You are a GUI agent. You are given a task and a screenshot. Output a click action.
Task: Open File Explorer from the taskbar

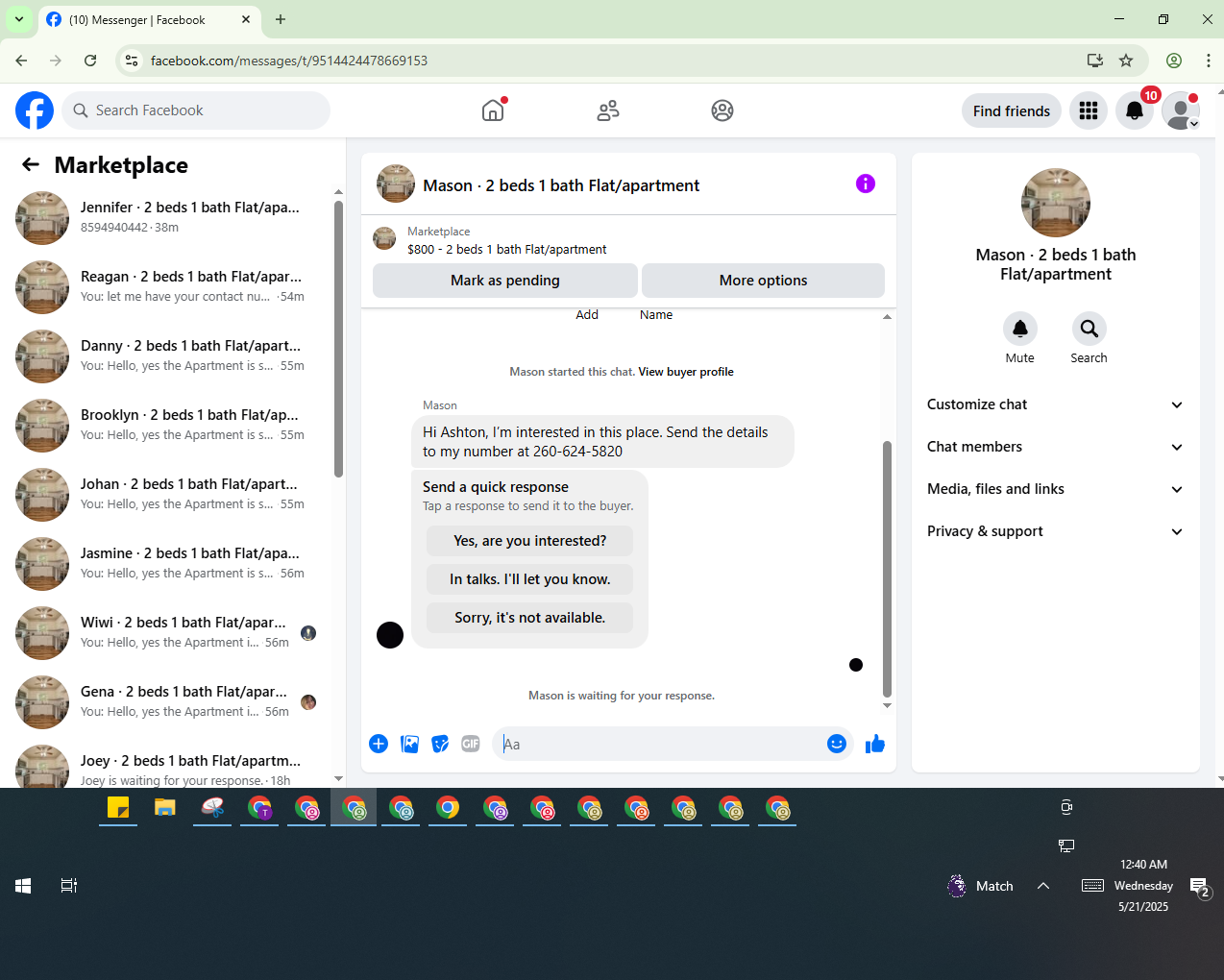coord(165,808)
